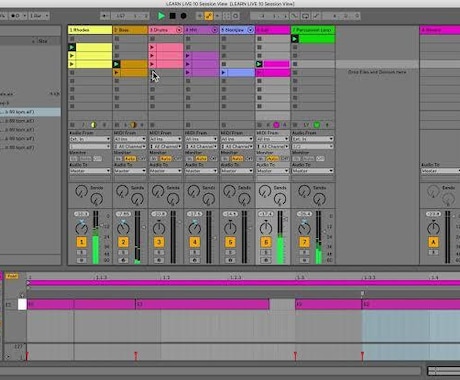Unfold track 5 with its circle button
Viewport: 460px width, 380px height.
click(x=250, y=30)
